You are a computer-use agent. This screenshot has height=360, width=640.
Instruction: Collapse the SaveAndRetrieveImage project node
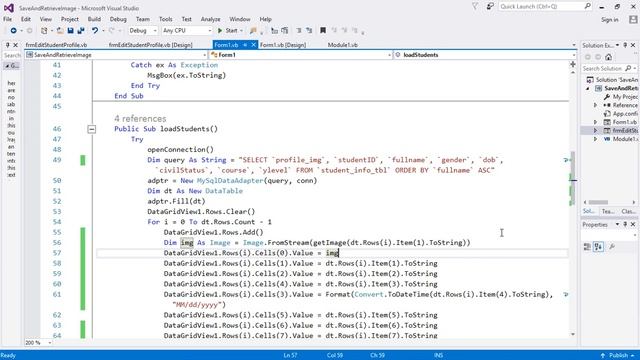(588, 88)
